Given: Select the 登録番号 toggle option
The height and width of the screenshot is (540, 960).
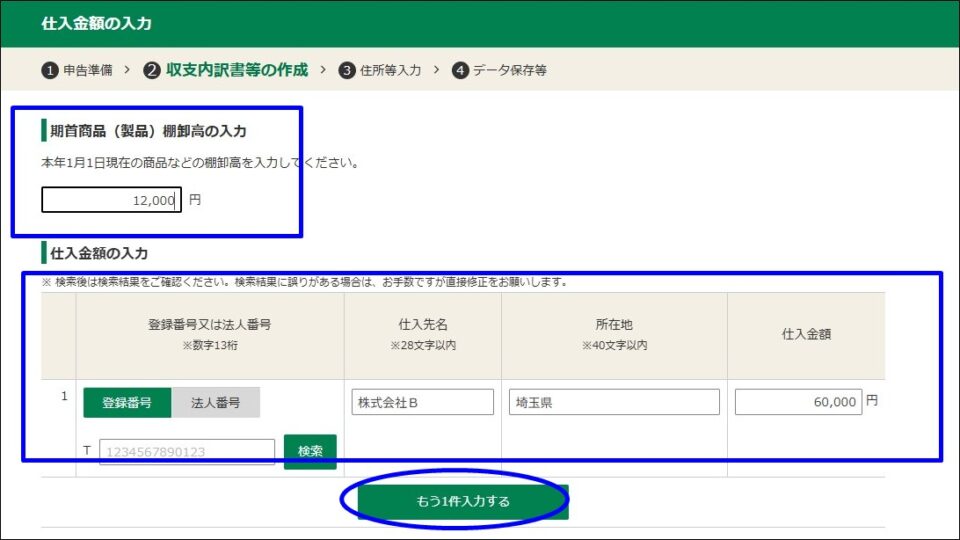Looking at the screenshot, I should 127,403.
